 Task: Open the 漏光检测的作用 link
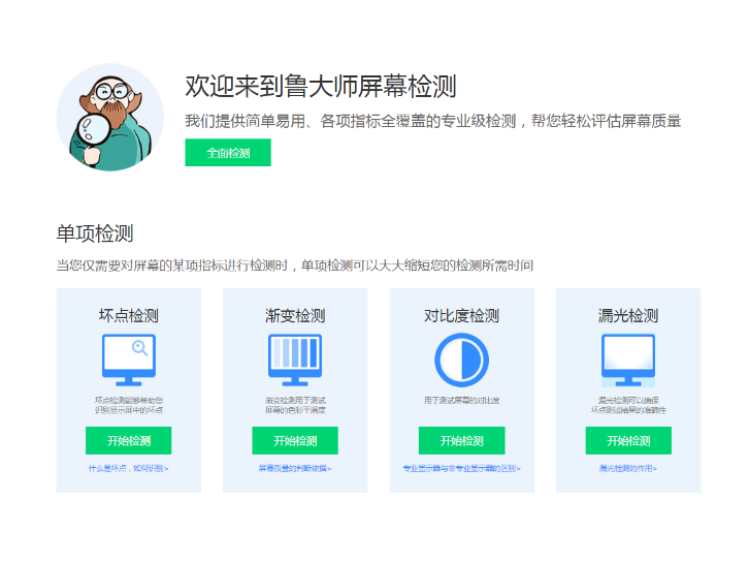pos(629,468)
